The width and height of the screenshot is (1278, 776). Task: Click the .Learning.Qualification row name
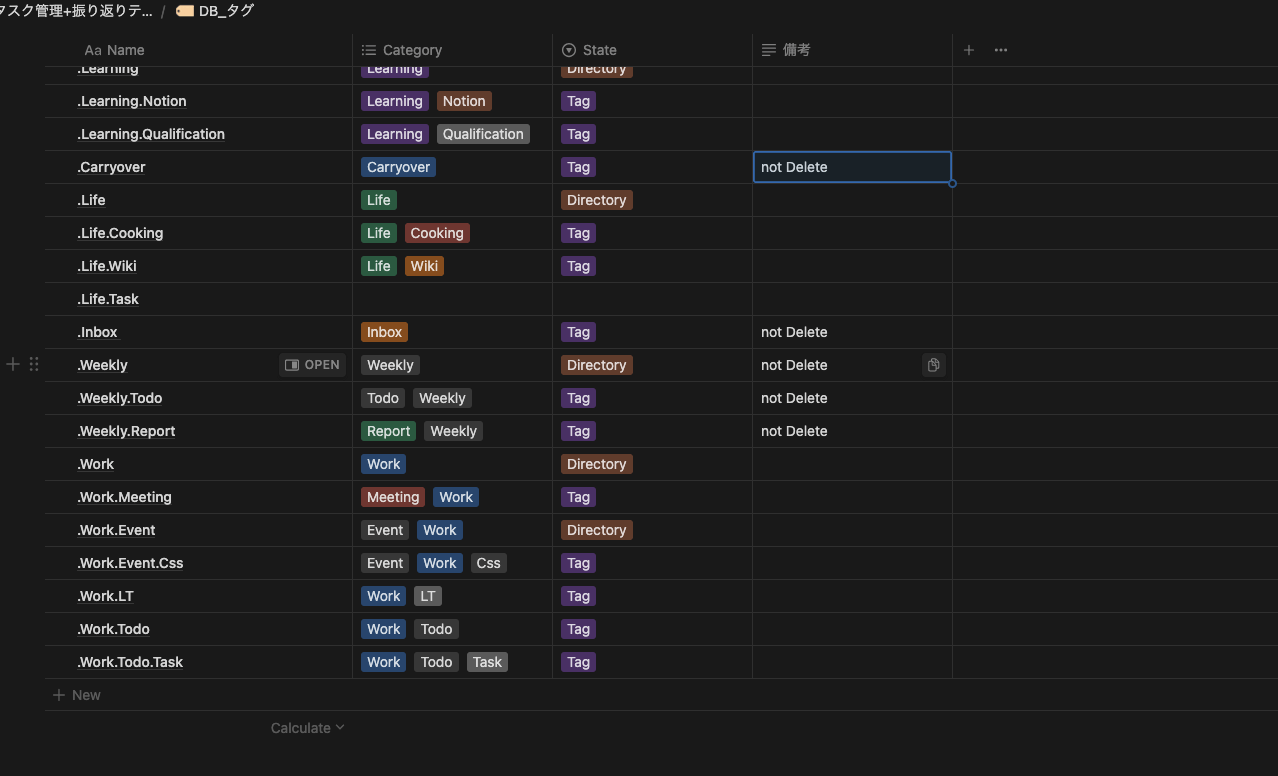(151, 134)
